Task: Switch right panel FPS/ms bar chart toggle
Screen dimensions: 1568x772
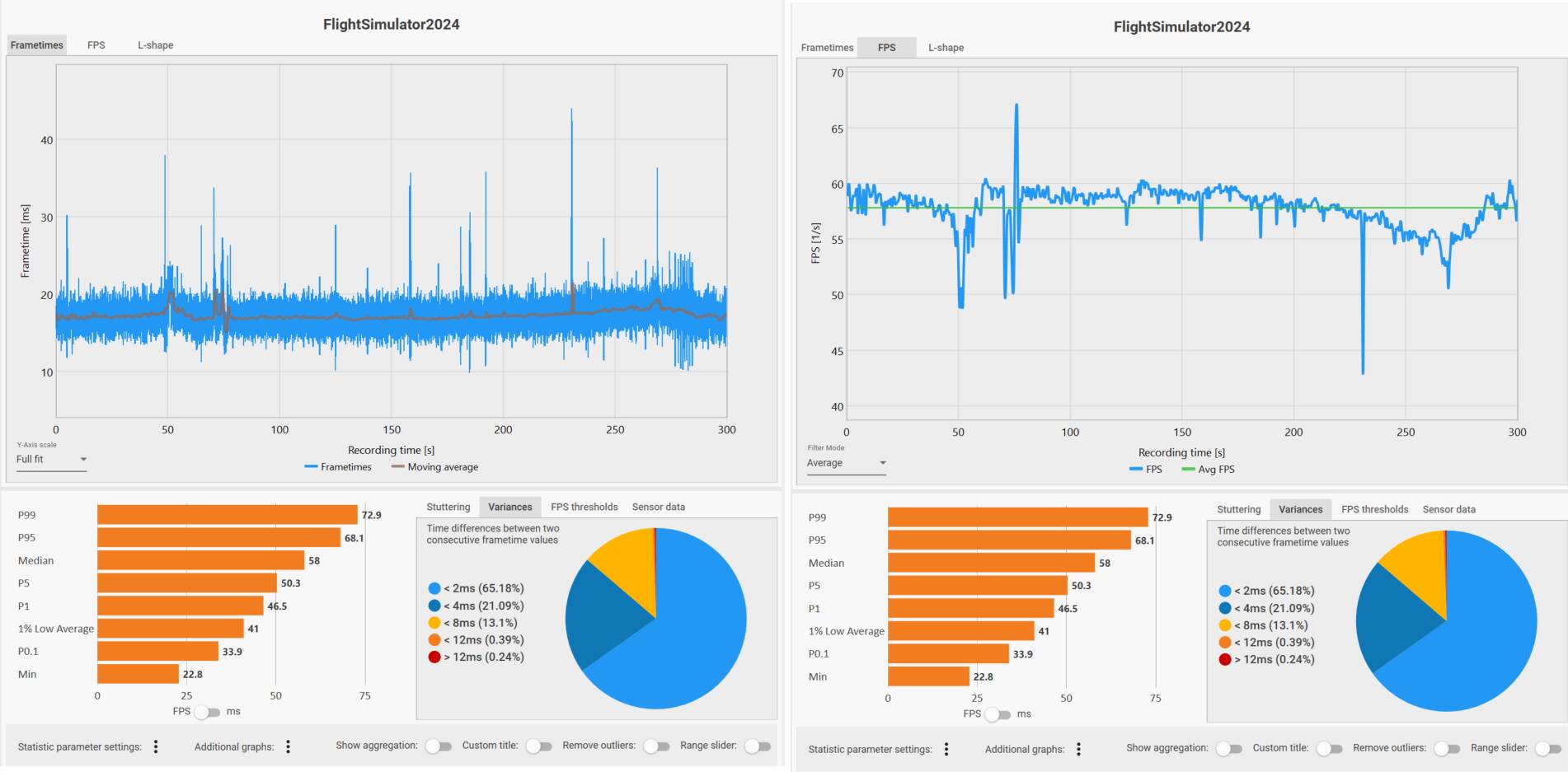Action: click(x=998, y=714)
